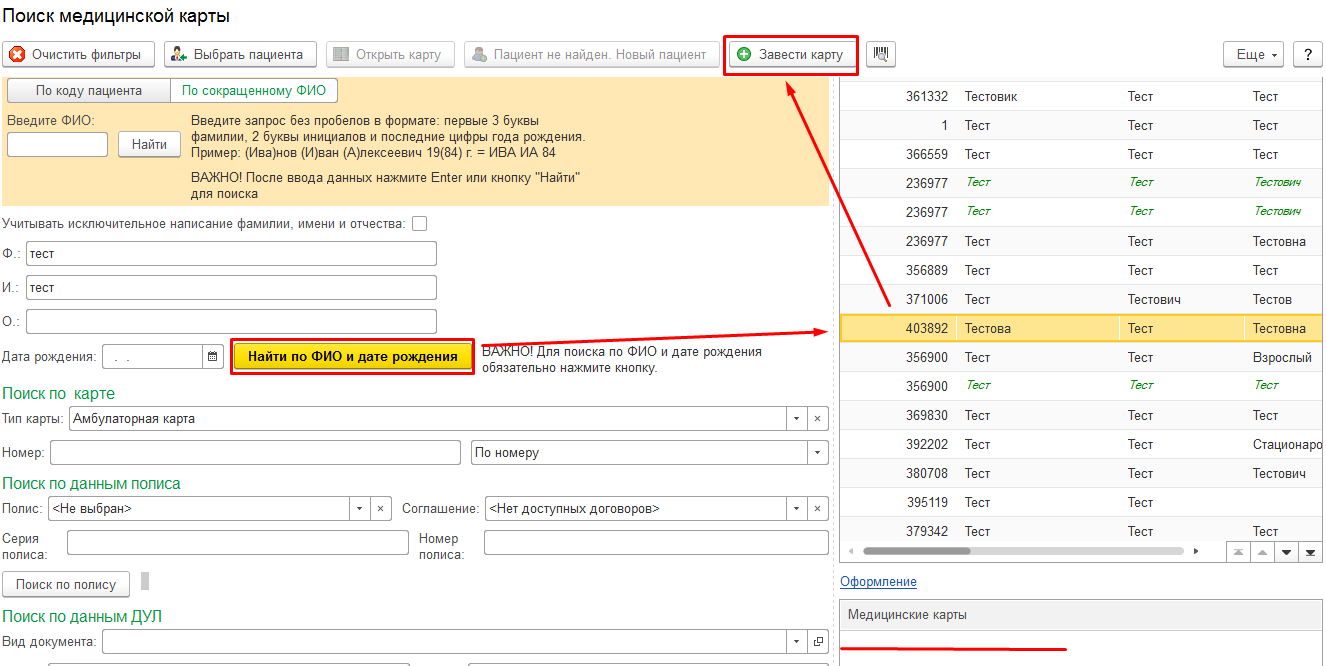Expand the Тип карты dropdown
Screen dimensions: 1326x666
click(x=796, y=419)
